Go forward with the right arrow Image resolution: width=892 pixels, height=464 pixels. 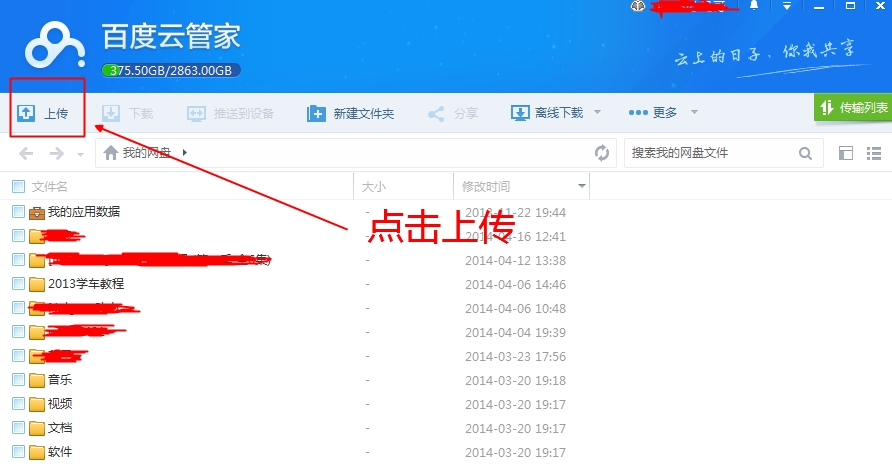click(56, 153)
